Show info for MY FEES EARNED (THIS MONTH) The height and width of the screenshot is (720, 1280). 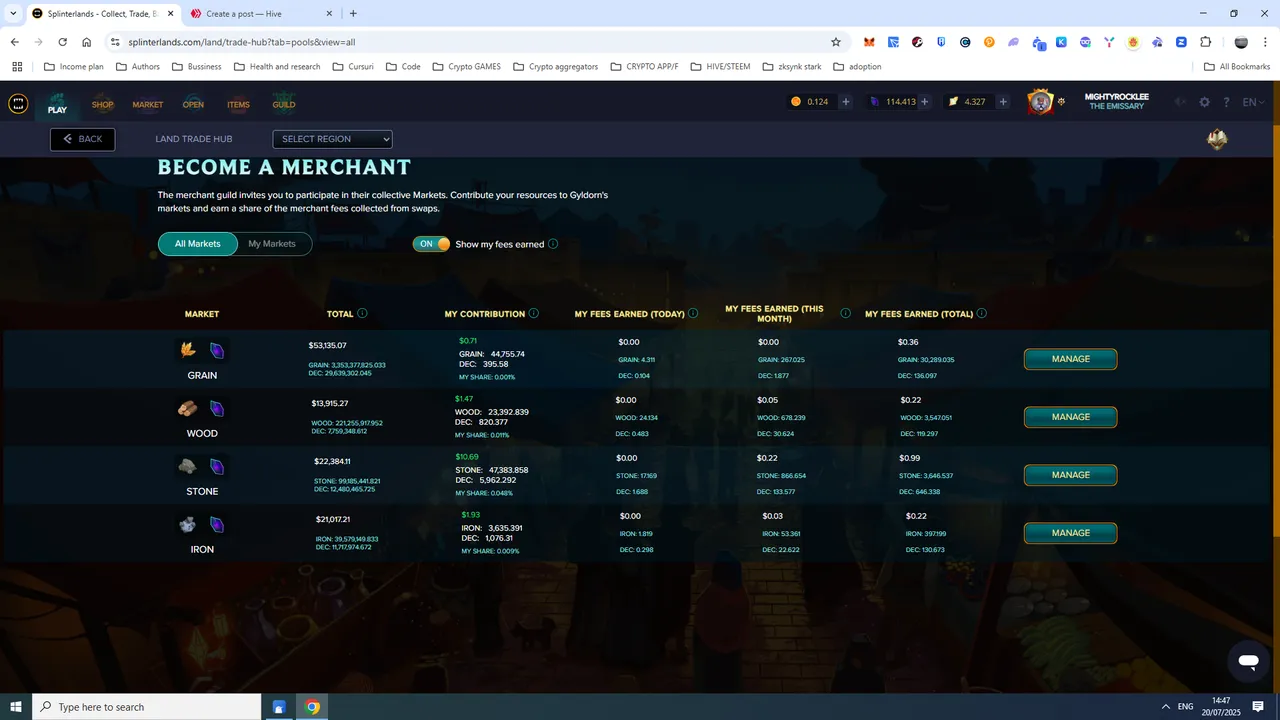(845, 313)
